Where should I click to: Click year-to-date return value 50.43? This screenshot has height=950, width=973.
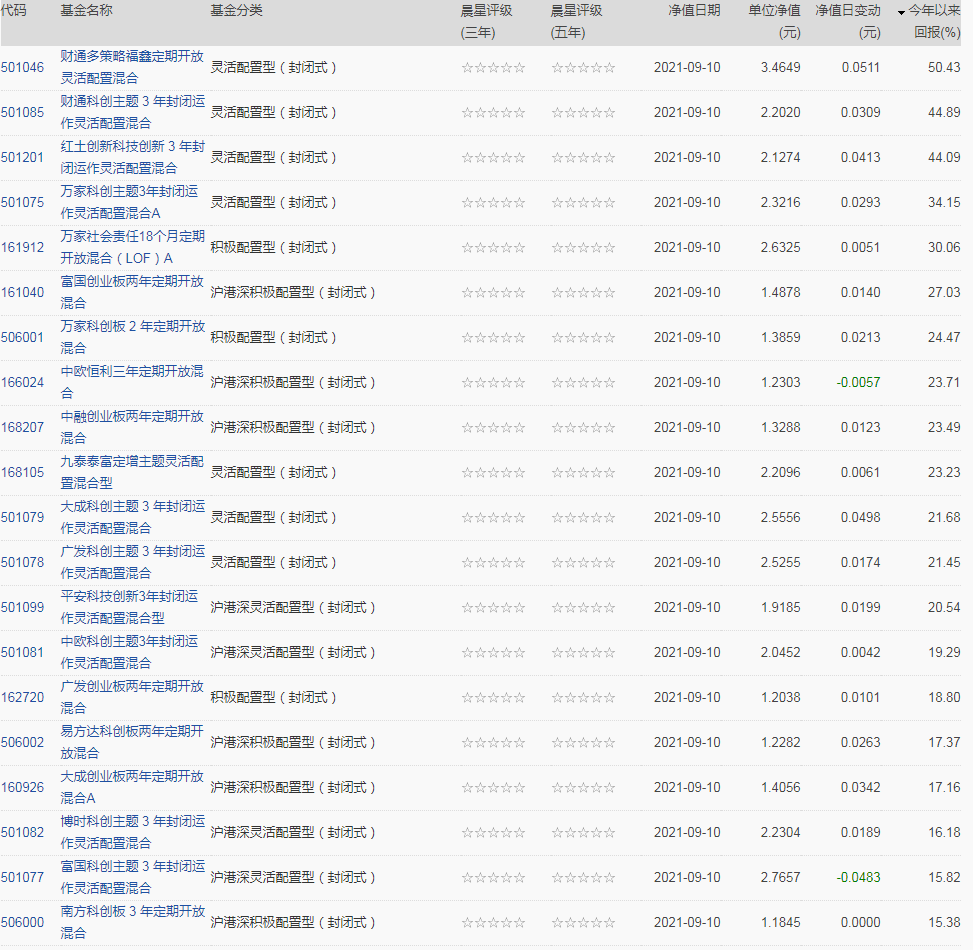tap(944, 67)
